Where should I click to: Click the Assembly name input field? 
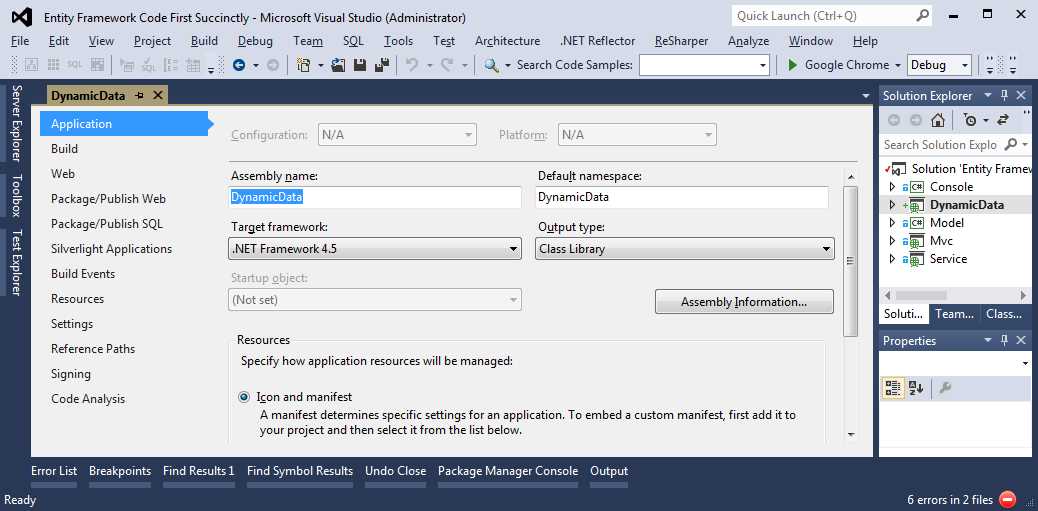tap(375, 197)
